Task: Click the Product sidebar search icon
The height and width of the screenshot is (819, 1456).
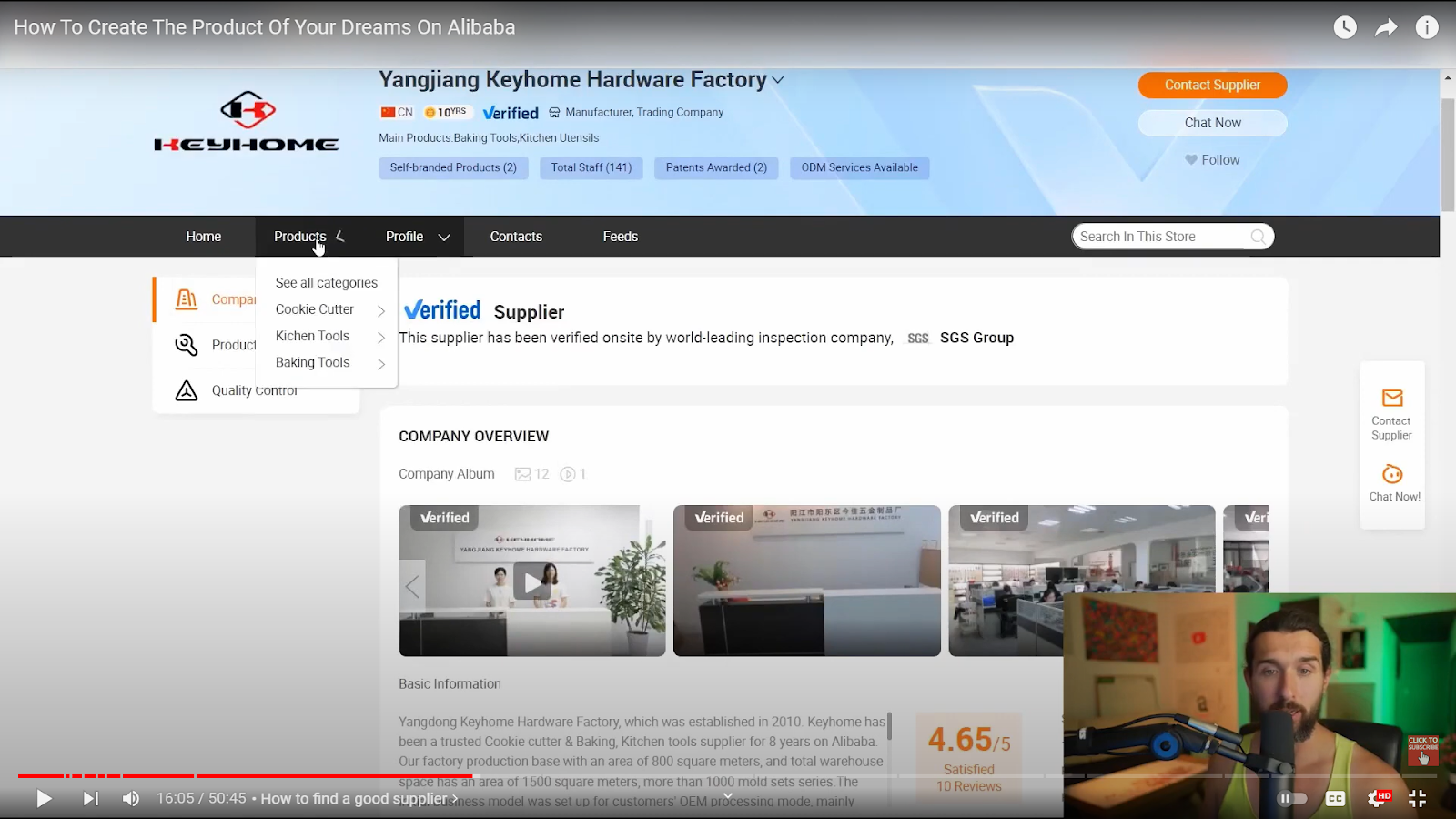Action: (x=187, y=345)
